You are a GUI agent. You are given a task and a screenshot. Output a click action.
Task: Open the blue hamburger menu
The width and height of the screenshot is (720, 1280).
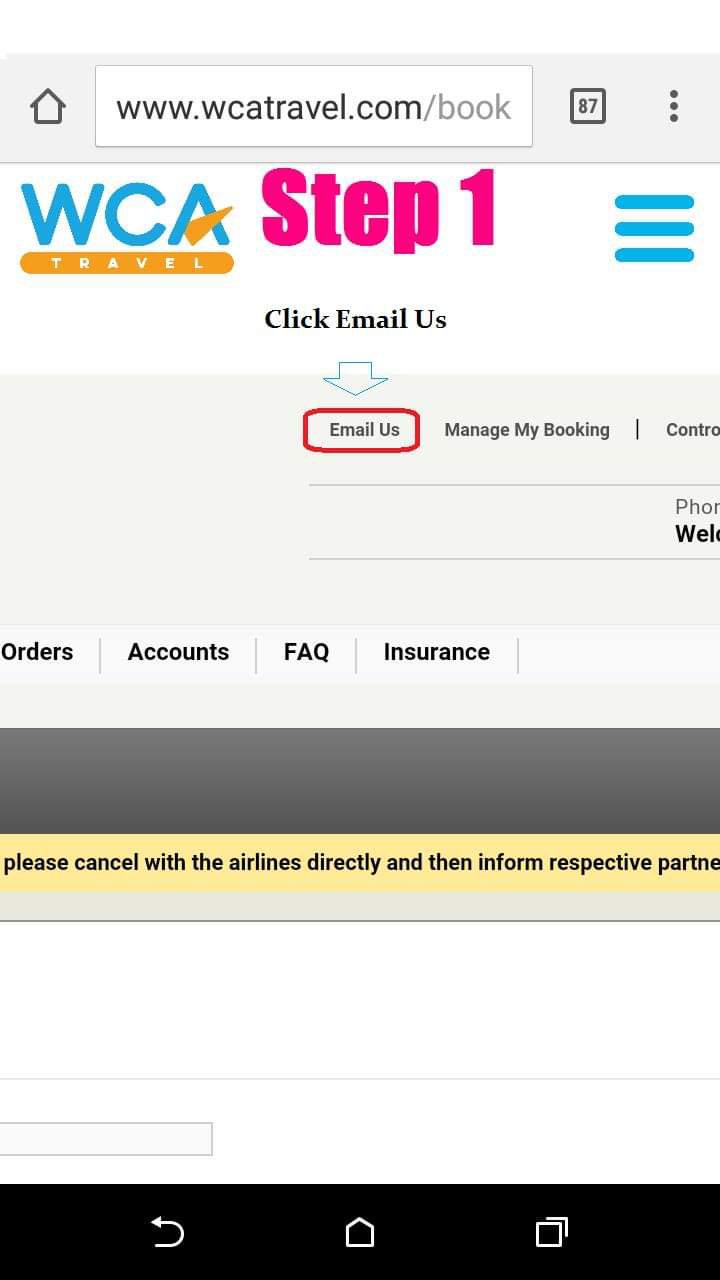[654, 229]
